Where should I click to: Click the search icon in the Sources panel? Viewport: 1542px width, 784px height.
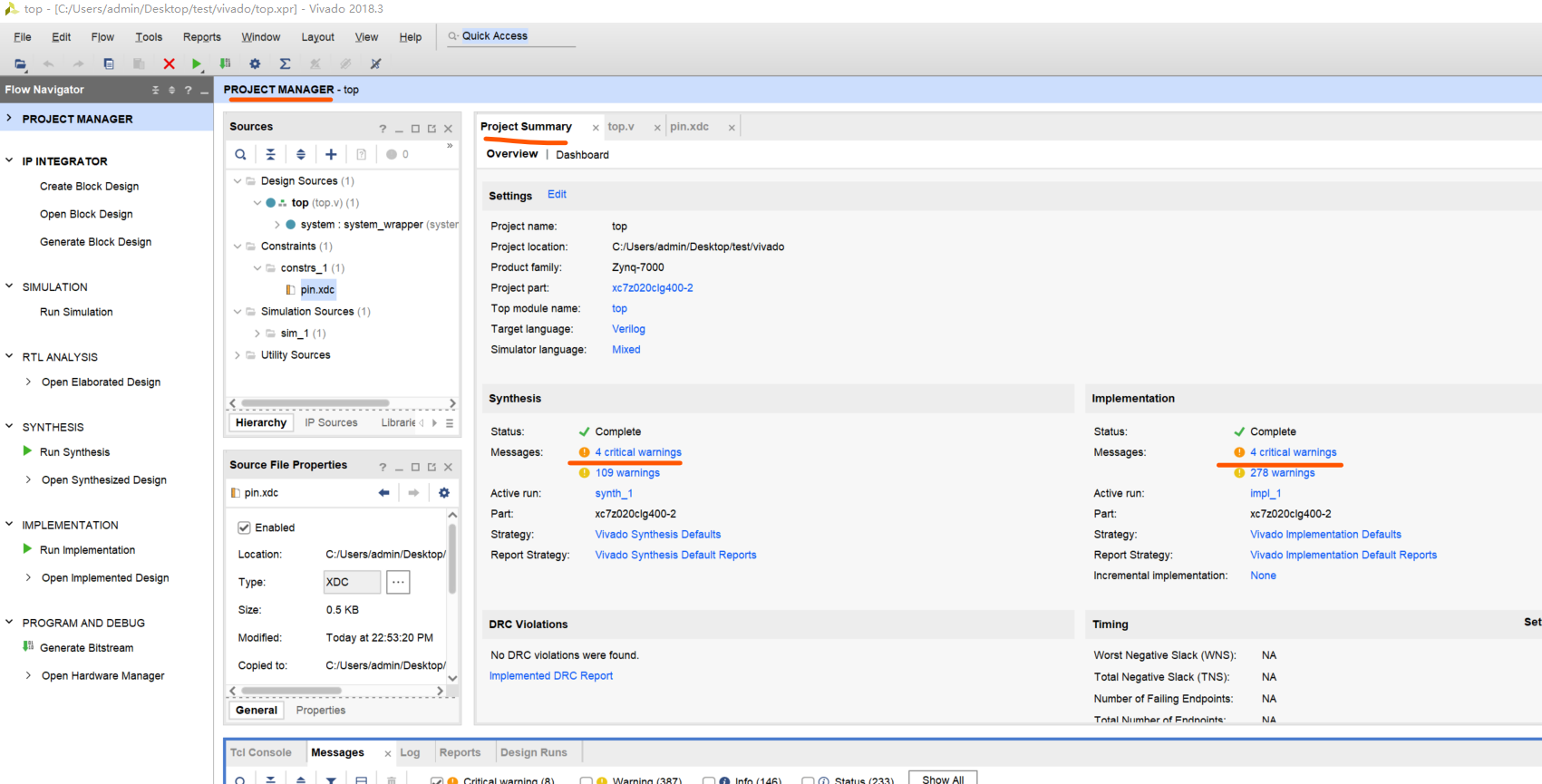tap(240, 154)
